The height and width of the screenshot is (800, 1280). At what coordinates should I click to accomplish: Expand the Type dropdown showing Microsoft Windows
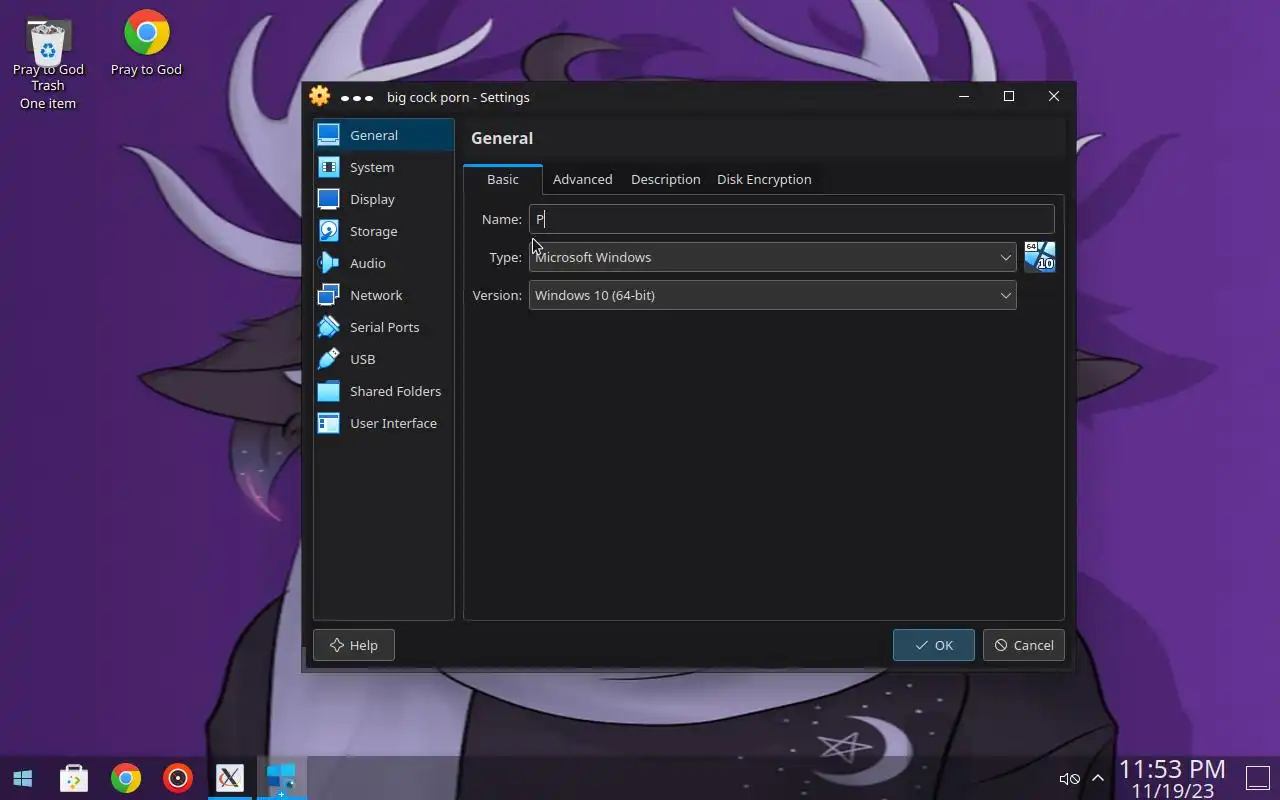[x=773, y=257]
